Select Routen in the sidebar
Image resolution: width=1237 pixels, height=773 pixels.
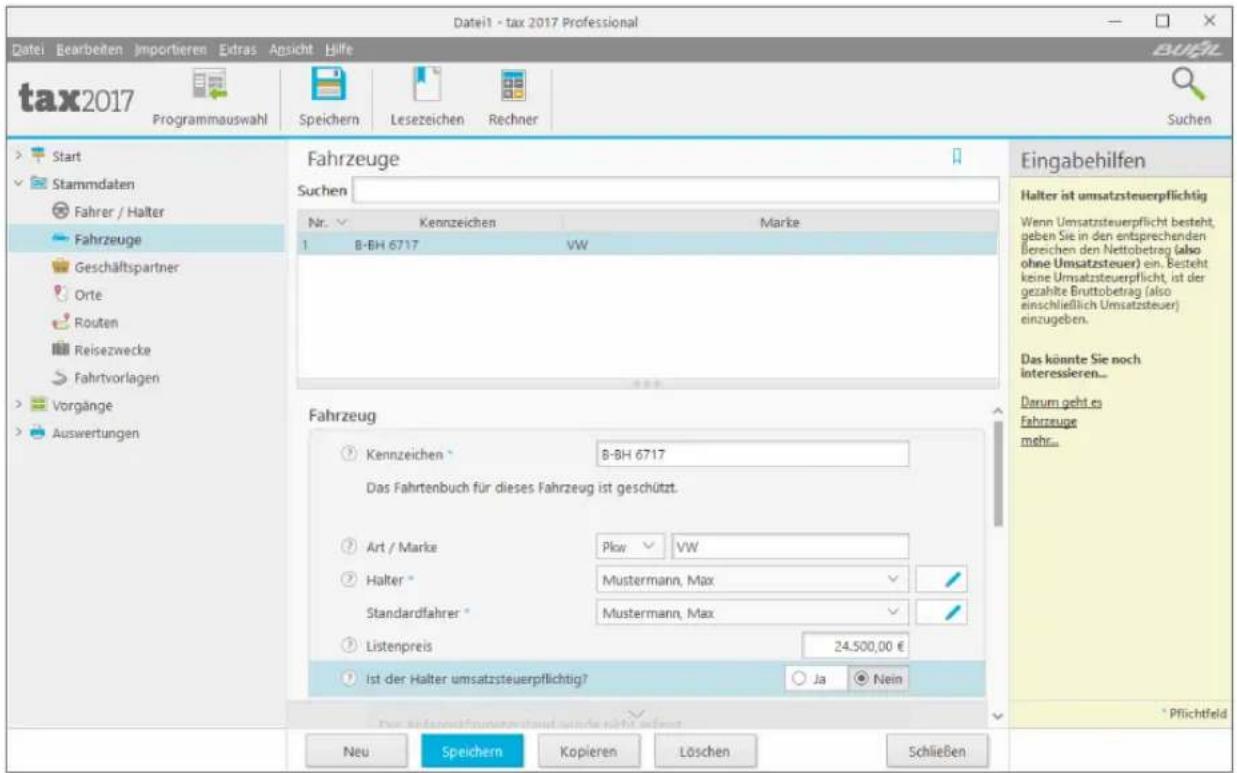tap(97, 323)
